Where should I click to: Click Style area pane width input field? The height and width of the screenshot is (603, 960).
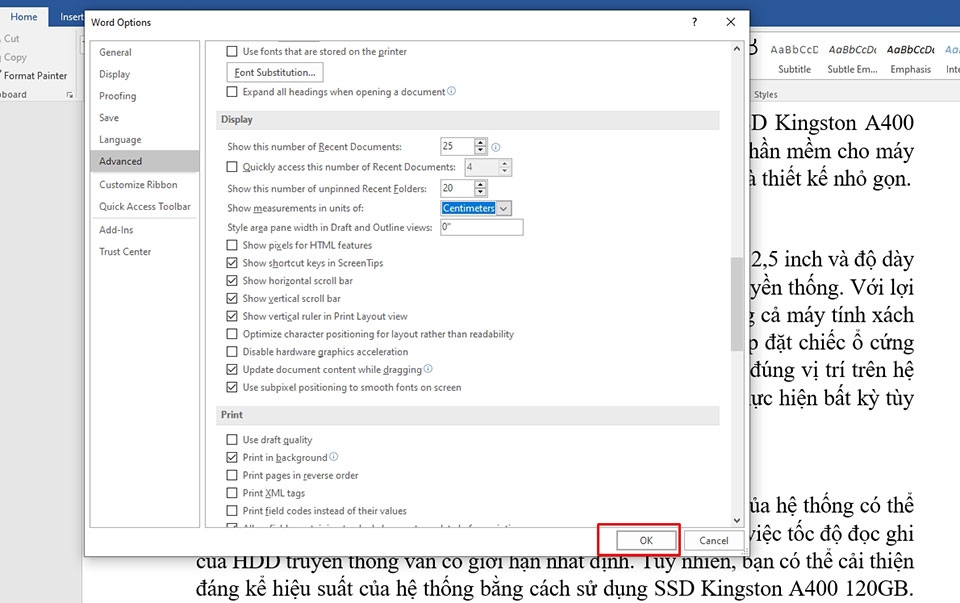pos(482,227)
